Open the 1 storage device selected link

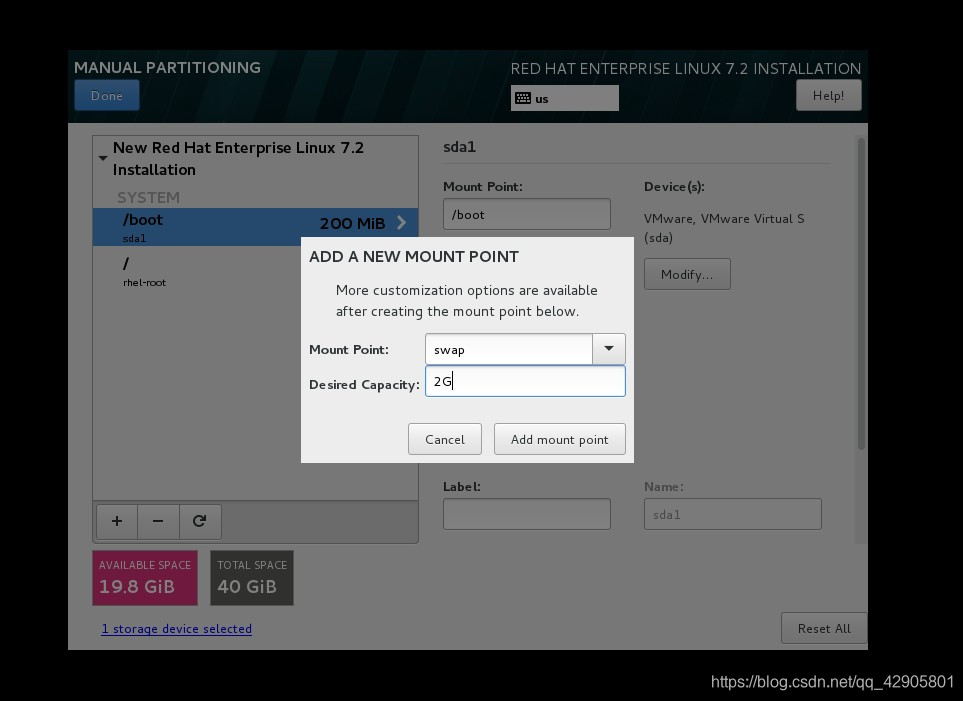[x=176, y=629]
